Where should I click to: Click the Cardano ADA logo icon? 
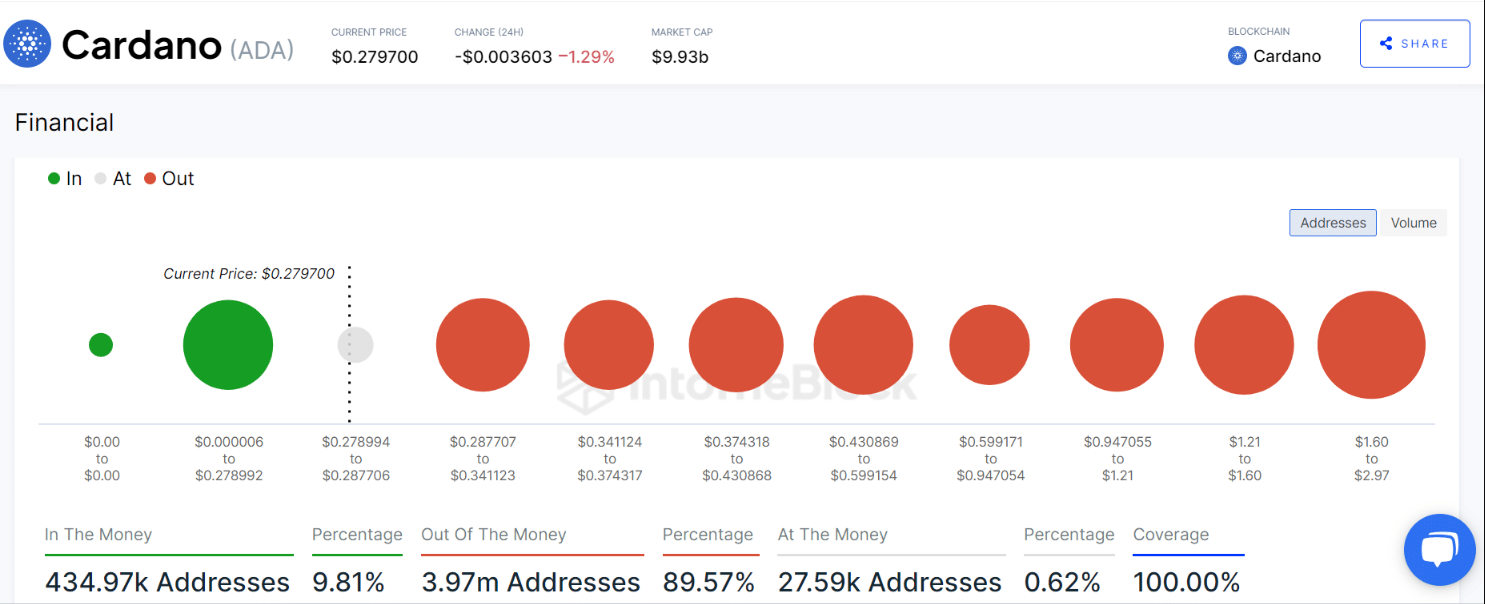tap(27, 44)
